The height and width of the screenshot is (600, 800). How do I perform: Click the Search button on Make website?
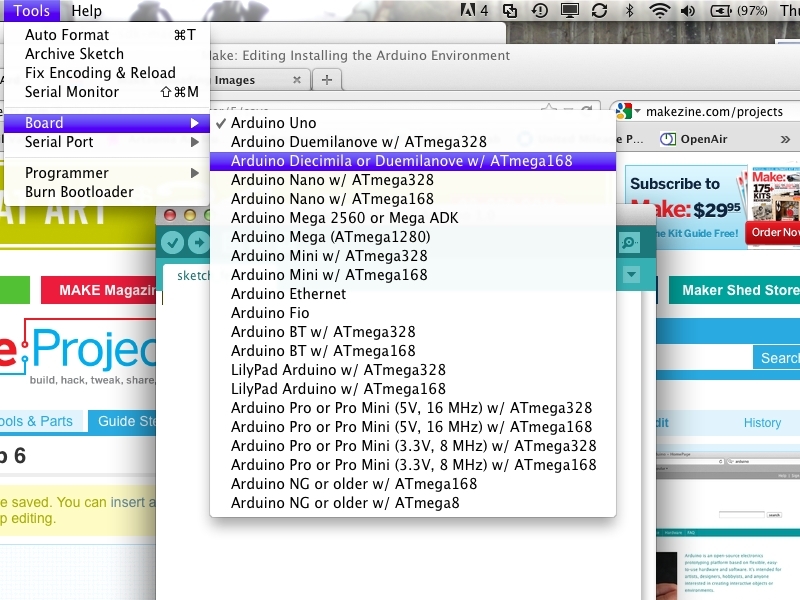click(777, 358)
